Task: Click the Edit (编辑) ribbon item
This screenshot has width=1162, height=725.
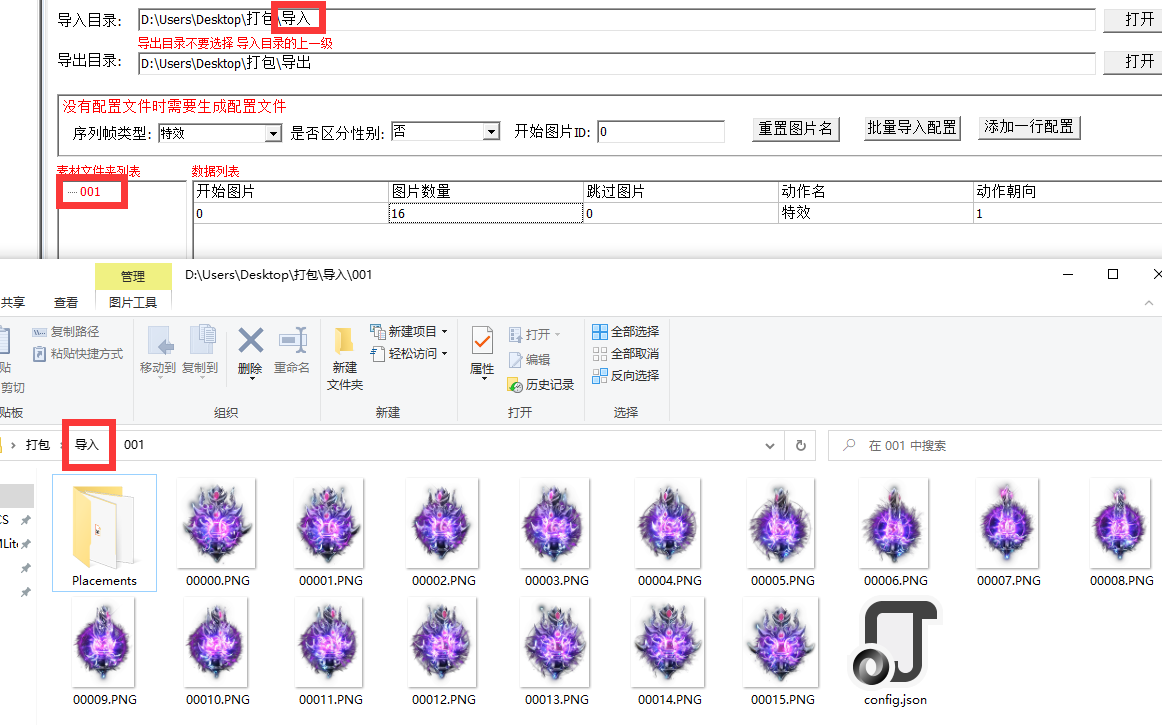Action: tap(529, 360)
